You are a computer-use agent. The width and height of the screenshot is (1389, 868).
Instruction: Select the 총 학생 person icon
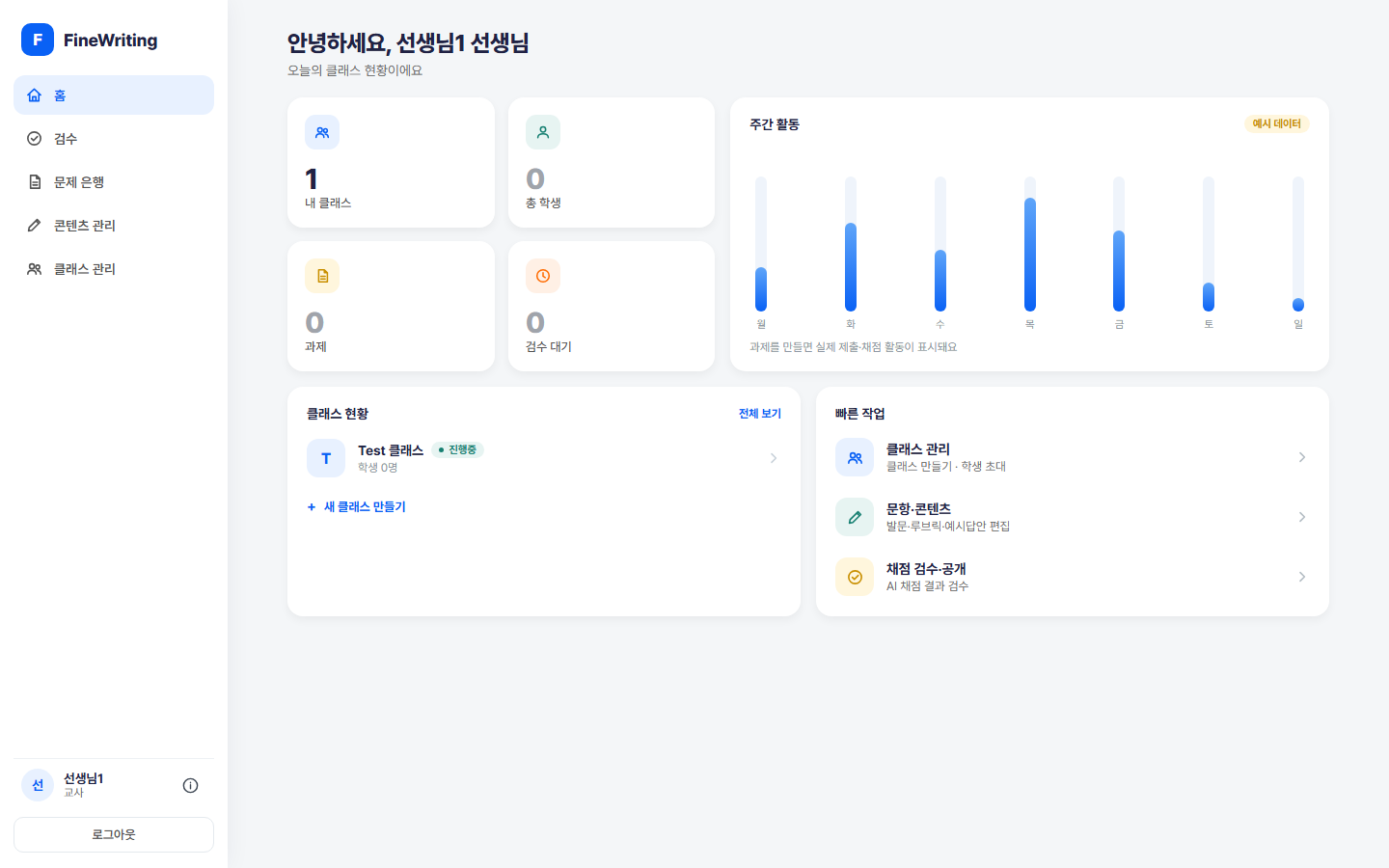coord(543,132)
